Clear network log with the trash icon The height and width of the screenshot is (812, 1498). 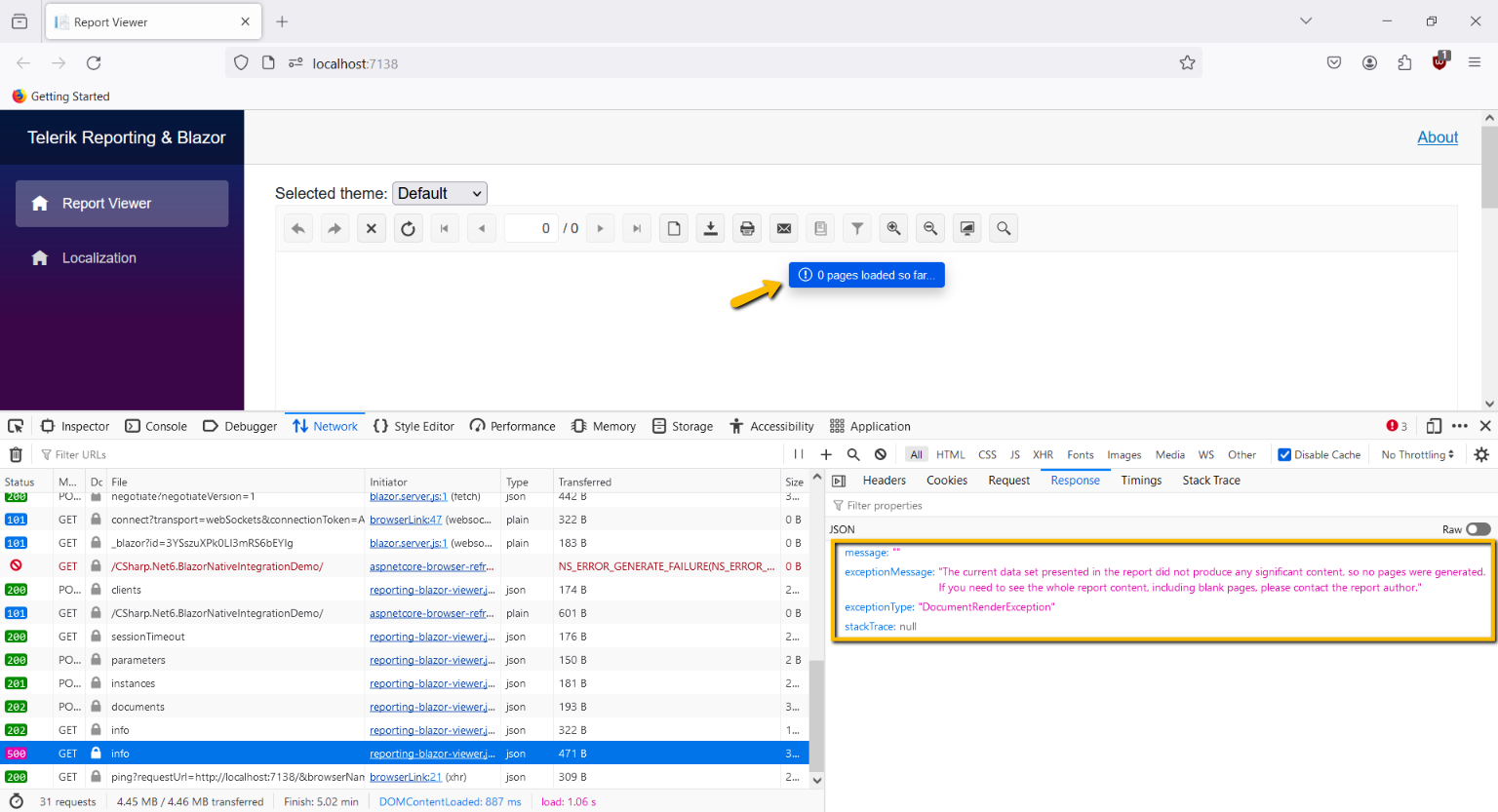pos(16,454)
